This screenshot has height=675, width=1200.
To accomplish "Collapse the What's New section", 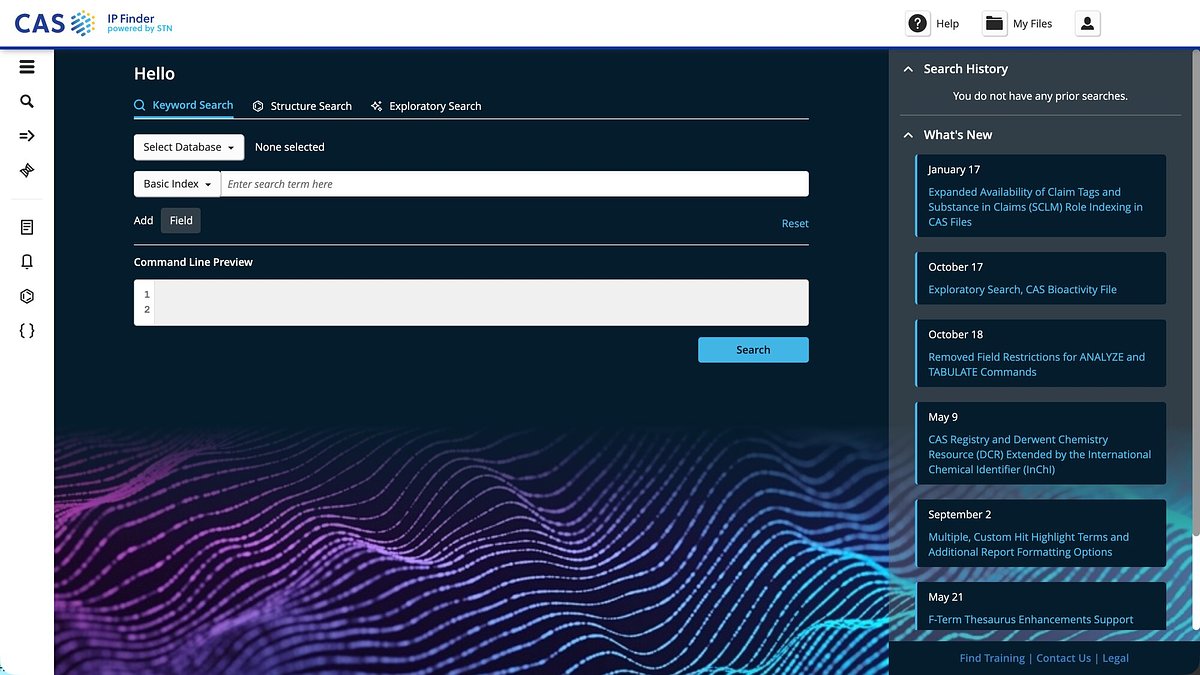I will coord(908,134).
